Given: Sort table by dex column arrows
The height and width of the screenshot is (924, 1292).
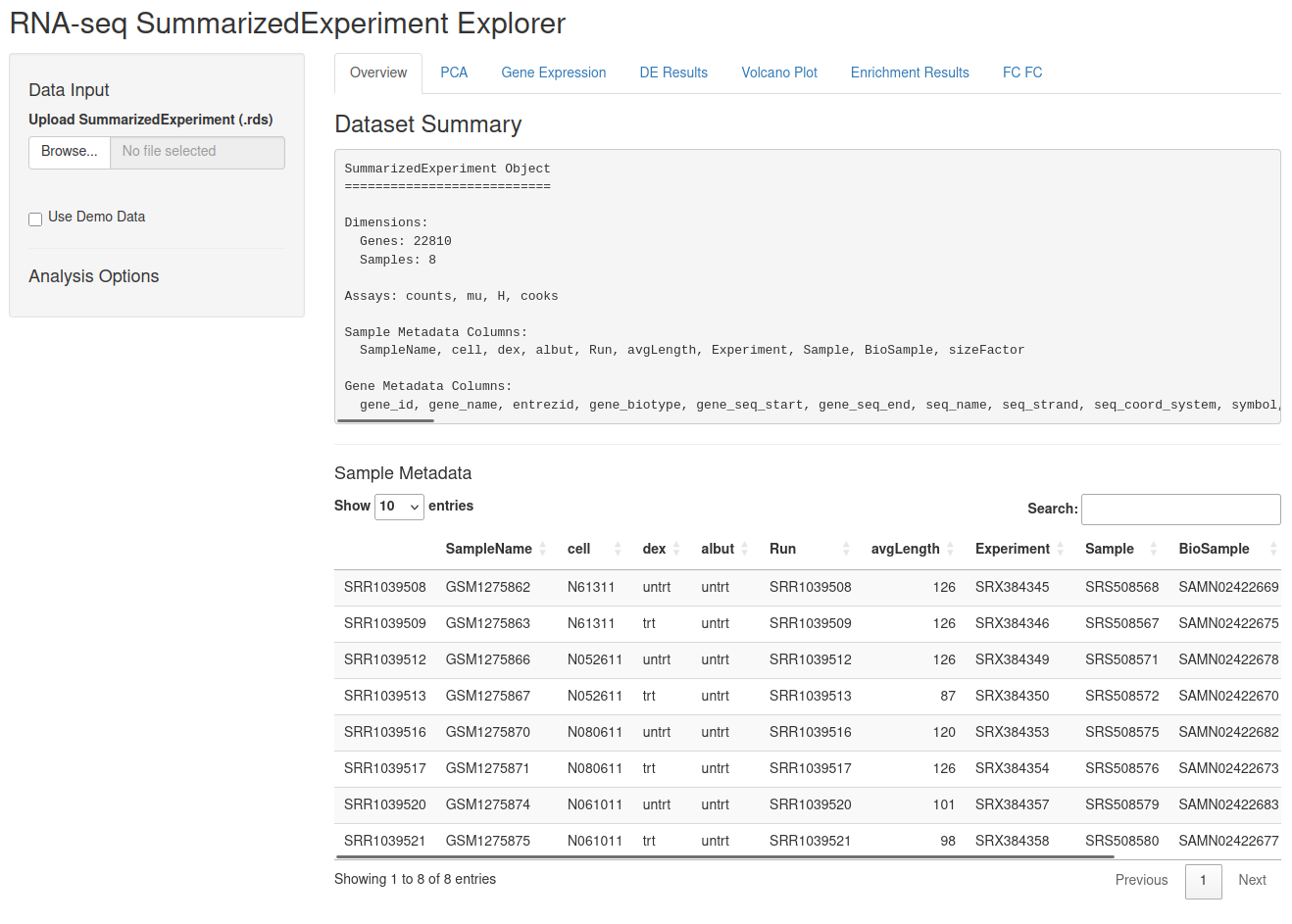Looking at the screenshot, I should pos(676,549).
